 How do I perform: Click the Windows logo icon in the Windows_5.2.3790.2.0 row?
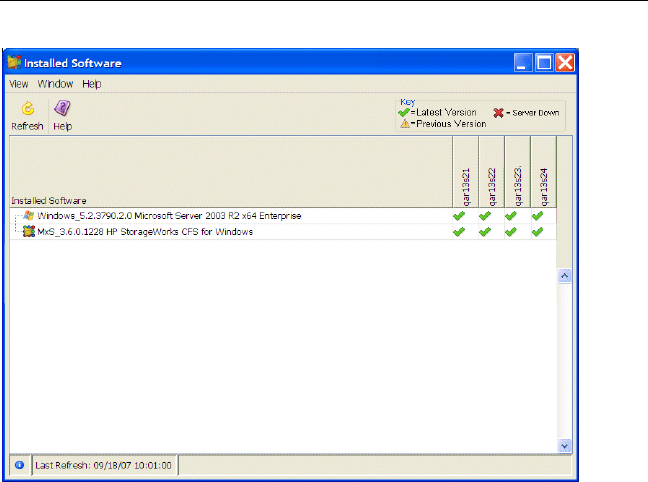(29, 215)
